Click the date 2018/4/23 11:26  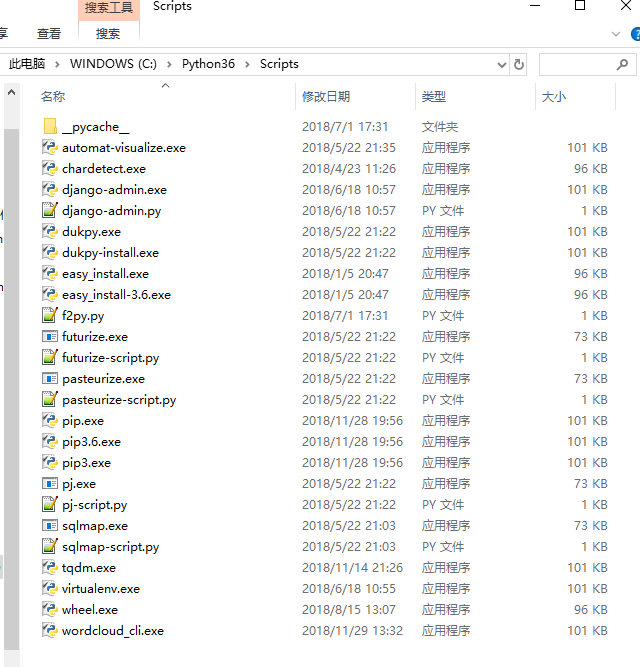[x=349, y=168]
